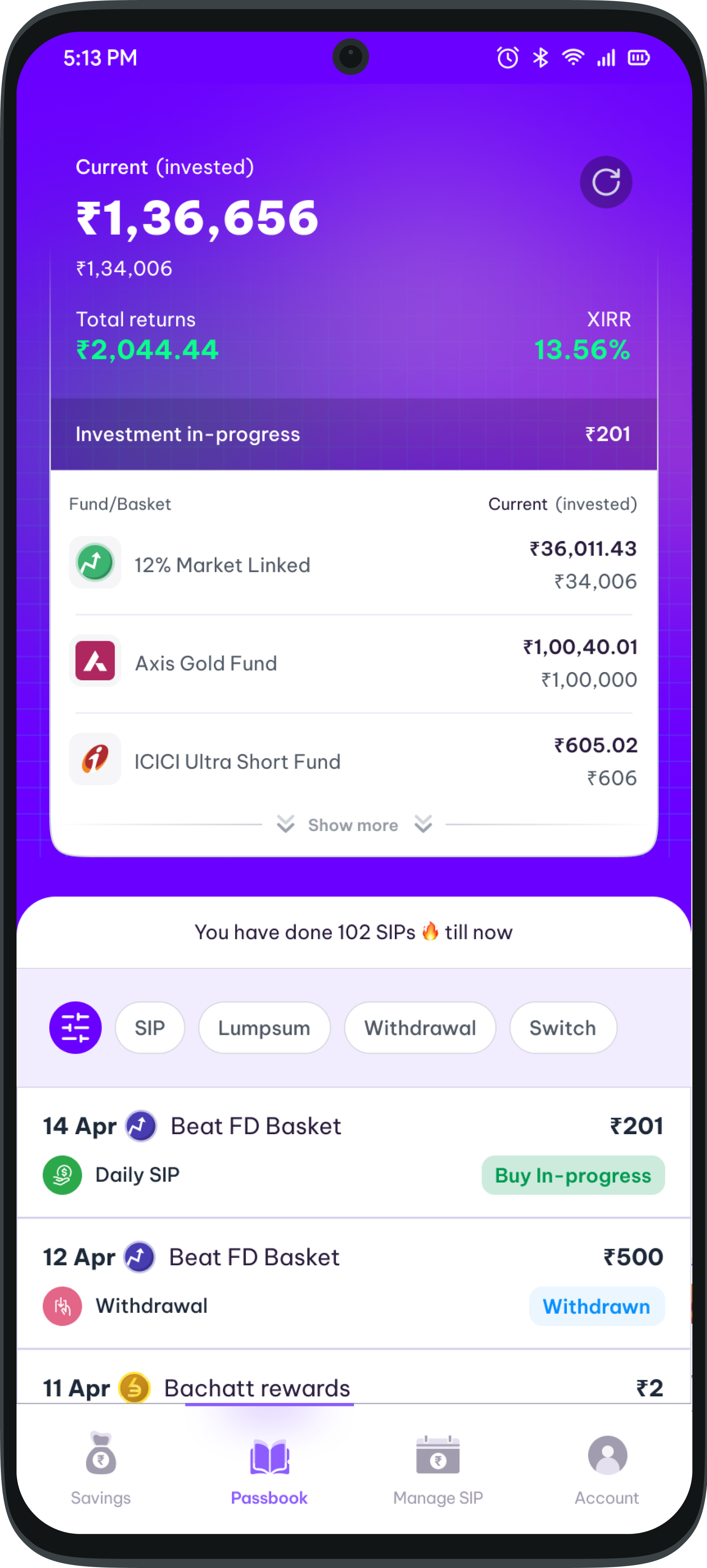The image size is (707, 1568).
Task: Tap the refresh portfolio icon
Action: point(606,182)
